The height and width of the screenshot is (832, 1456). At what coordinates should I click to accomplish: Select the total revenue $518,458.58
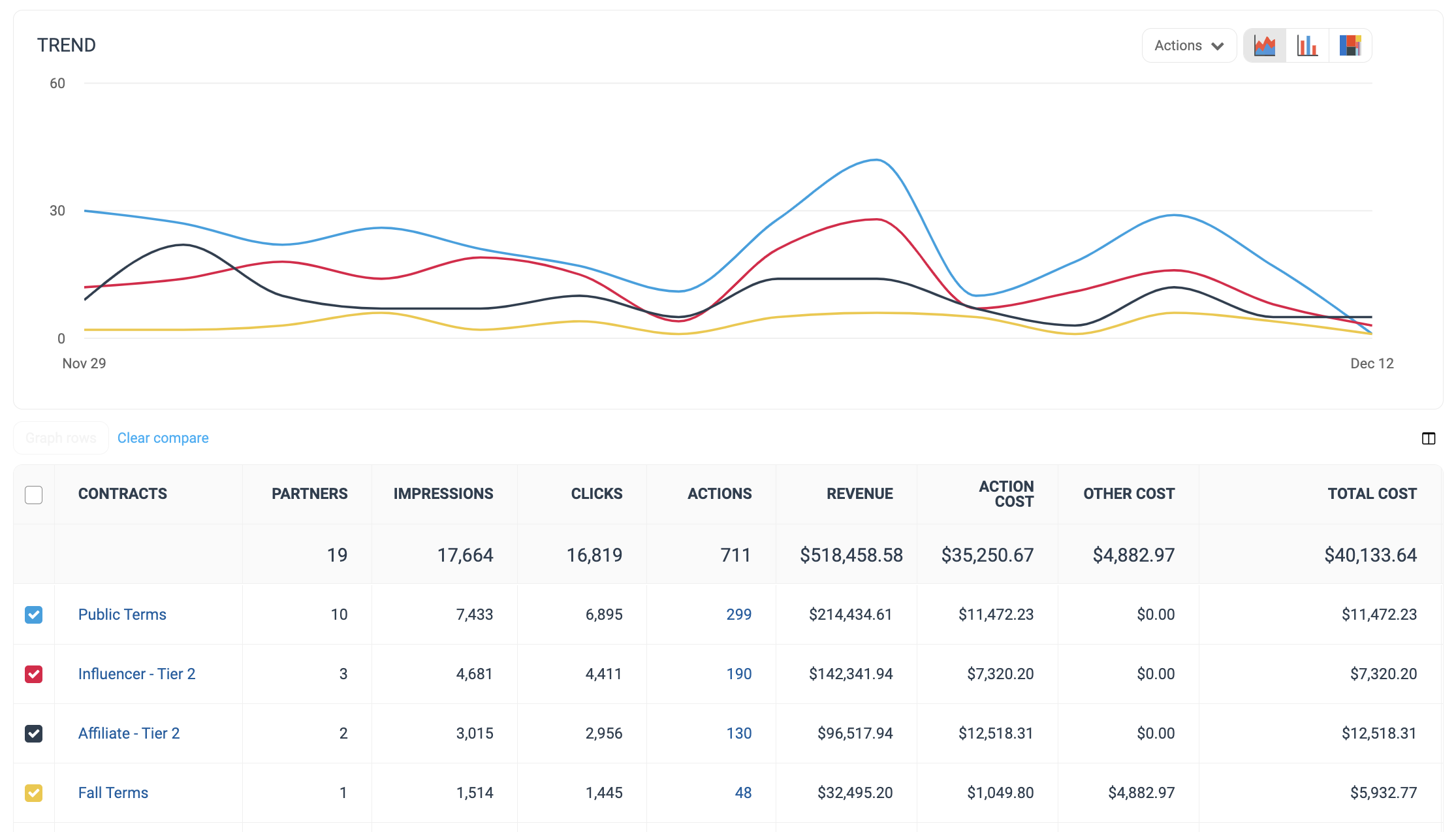point(851,555)
